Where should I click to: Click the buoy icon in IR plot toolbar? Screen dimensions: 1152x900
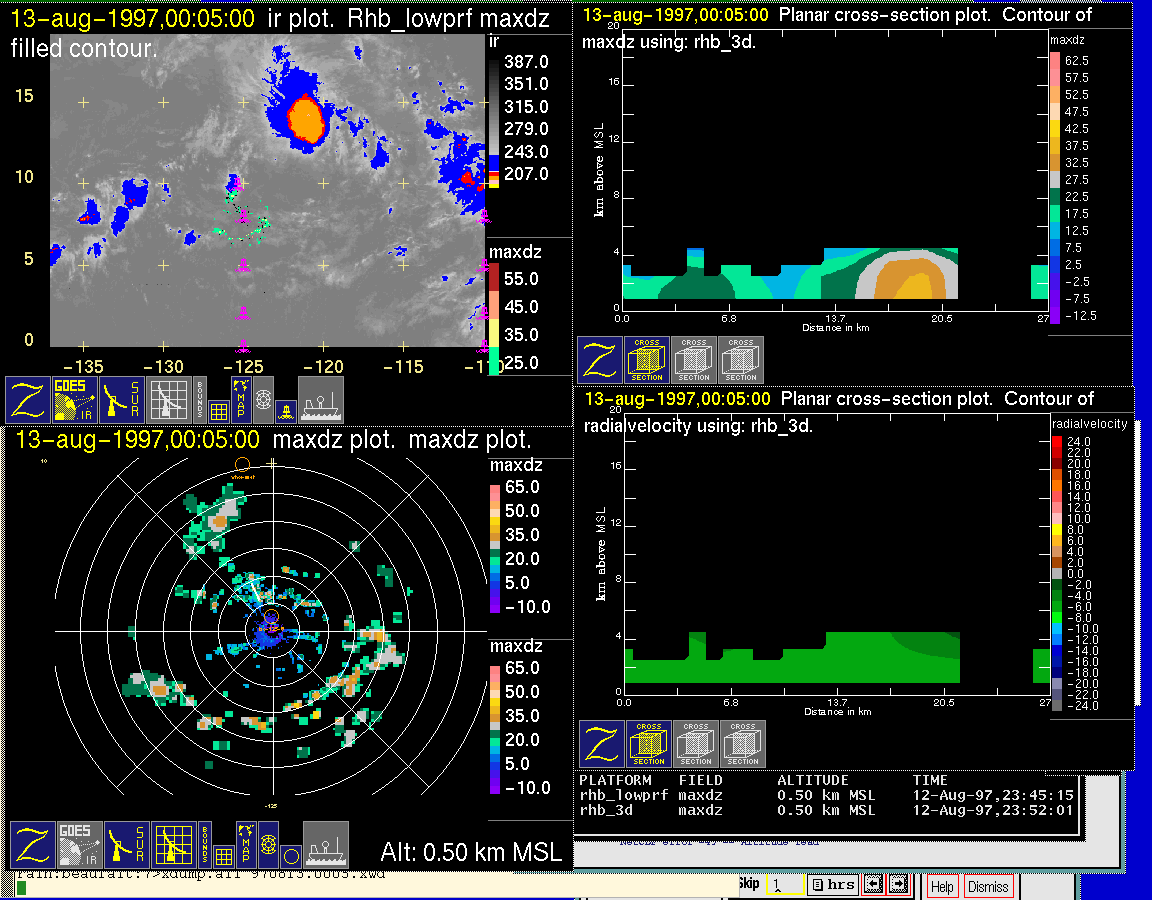point(284,410)
